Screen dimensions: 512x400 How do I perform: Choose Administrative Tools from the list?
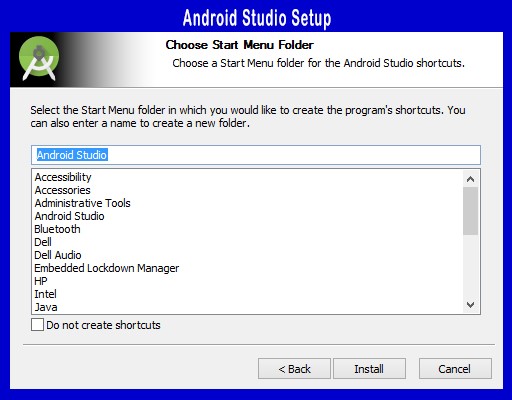82,203
